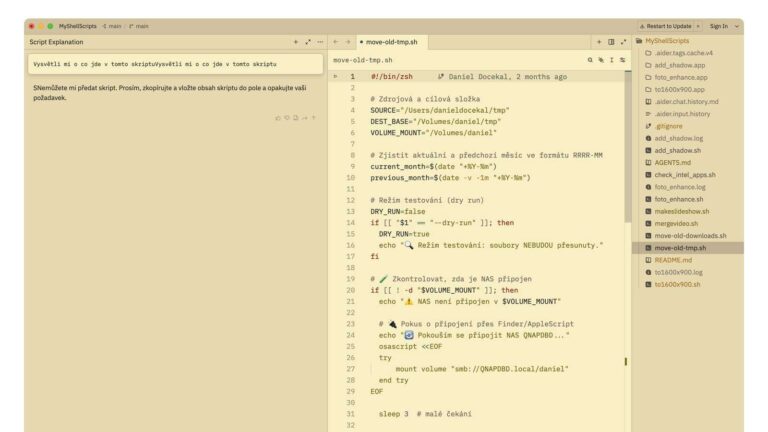Open the buffer search magnifier icon in the editor toolbar

click(x=590, y=60)
